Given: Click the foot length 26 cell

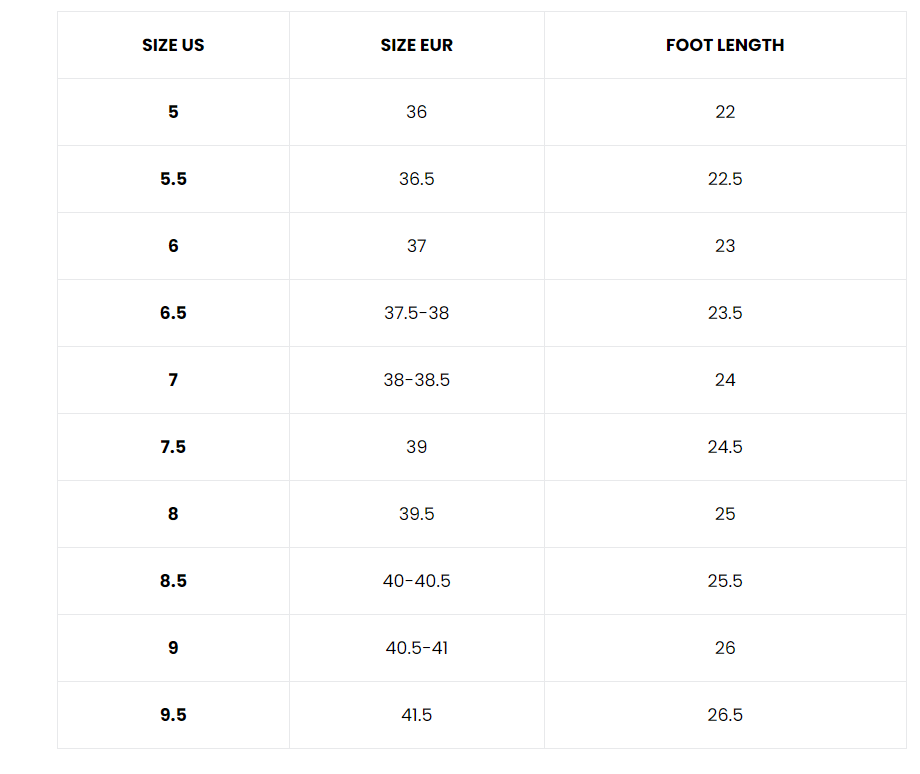Looking at the screenshot, I should pos(725,648).
